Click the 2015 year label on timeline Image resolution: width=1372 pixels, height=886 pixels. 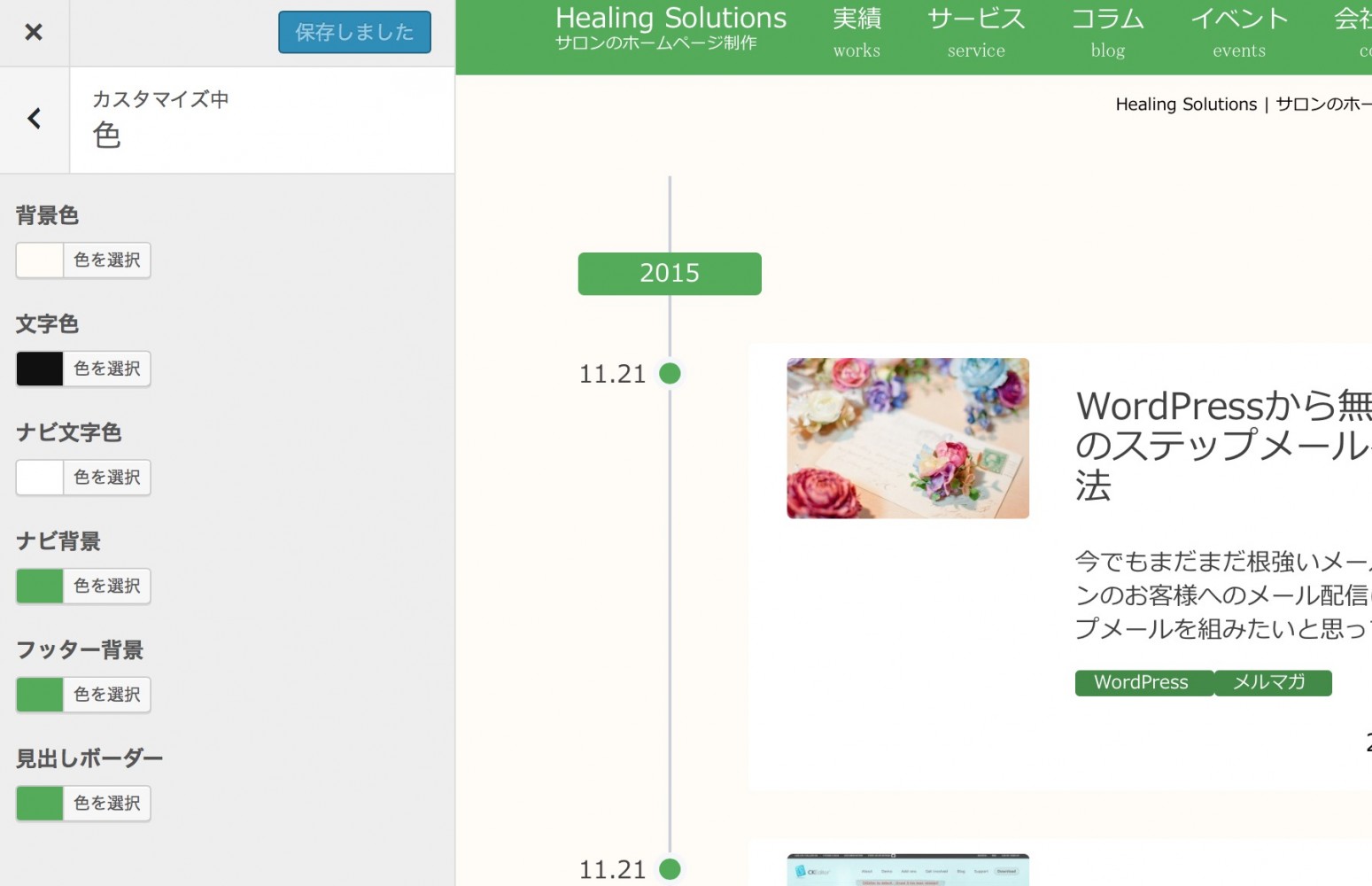click(670, 274)
